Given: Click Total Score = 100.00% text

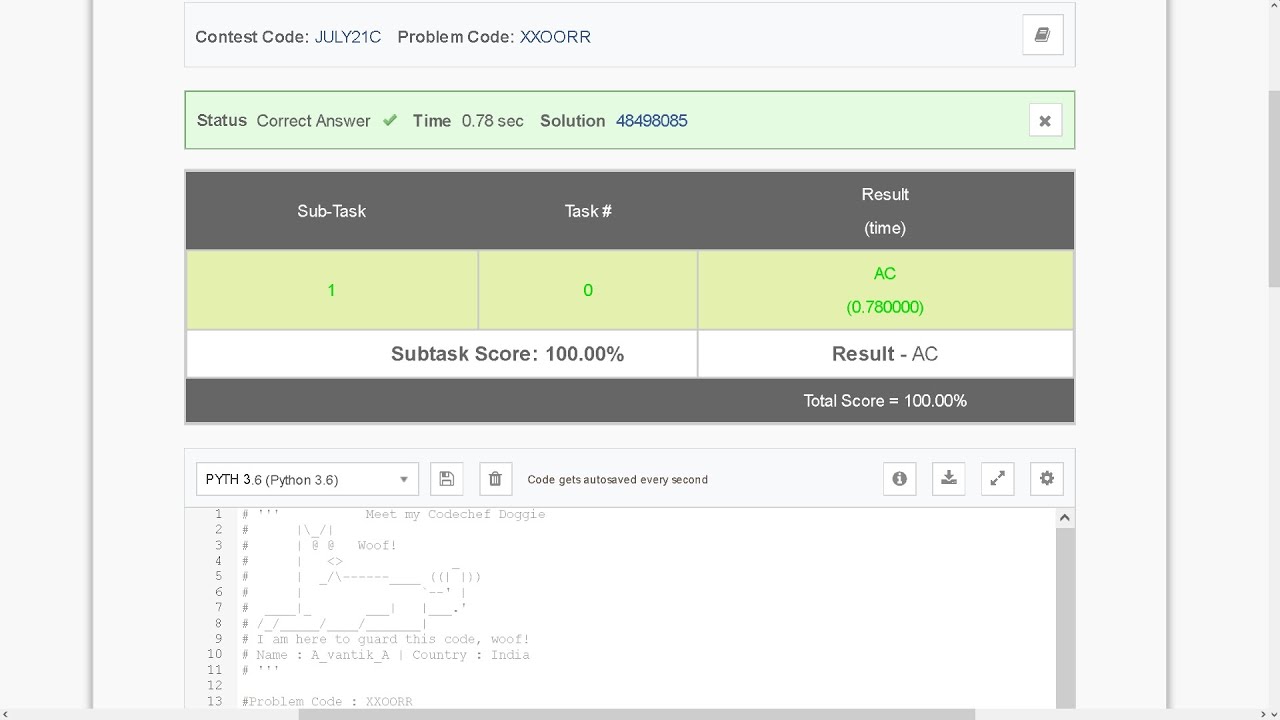Looking at the screenshot, I should pos(885,401).
